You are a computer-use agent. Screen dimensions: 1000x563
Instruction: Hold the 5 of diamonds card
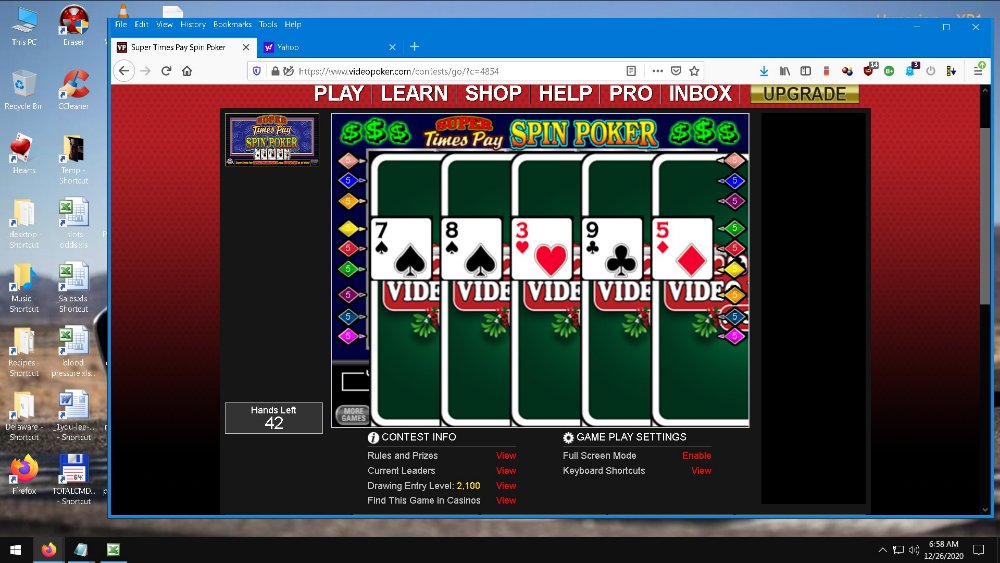[682, 249]
